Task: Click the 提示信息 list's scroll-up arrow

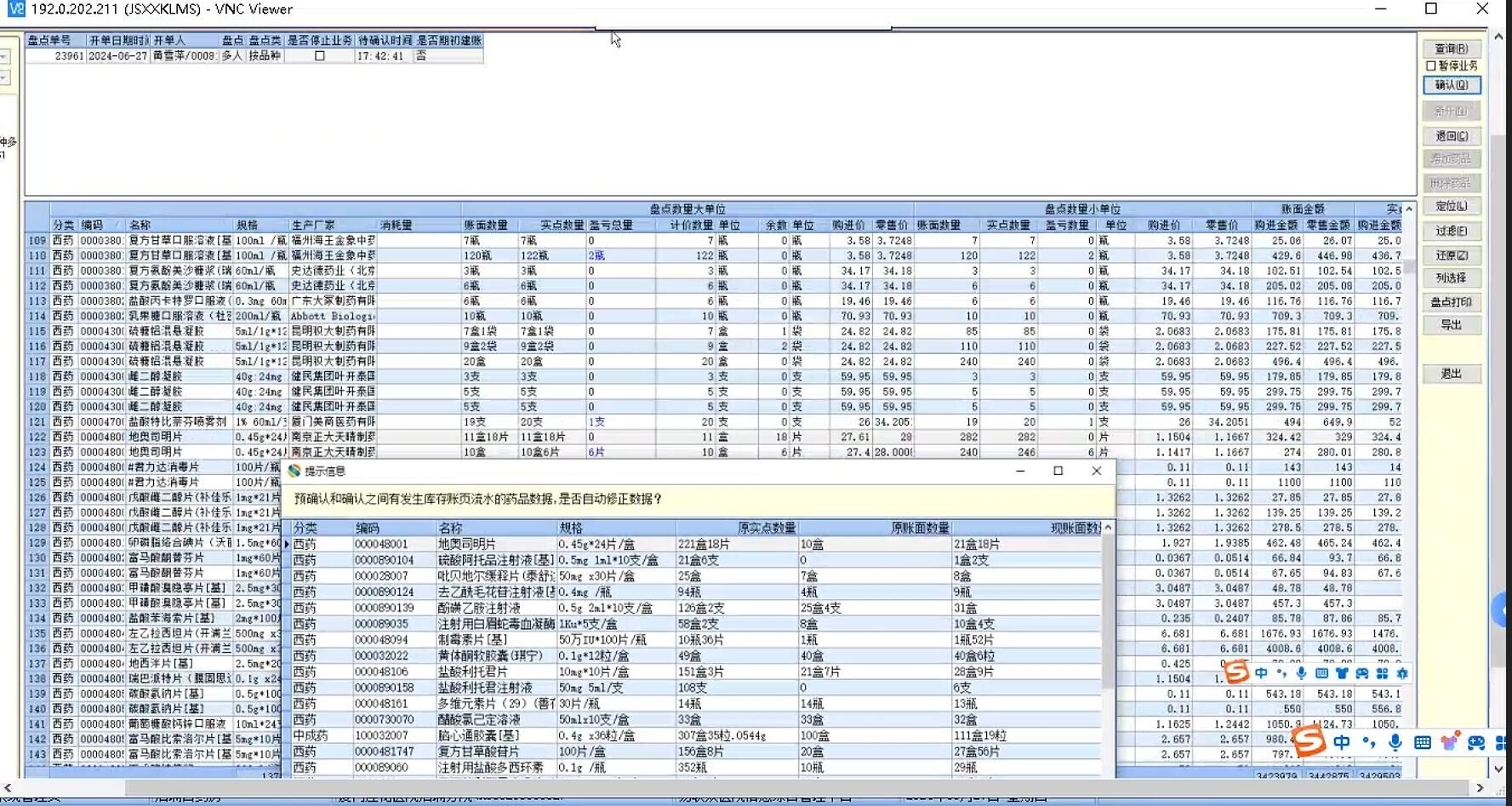Action: pos(1108,528)
